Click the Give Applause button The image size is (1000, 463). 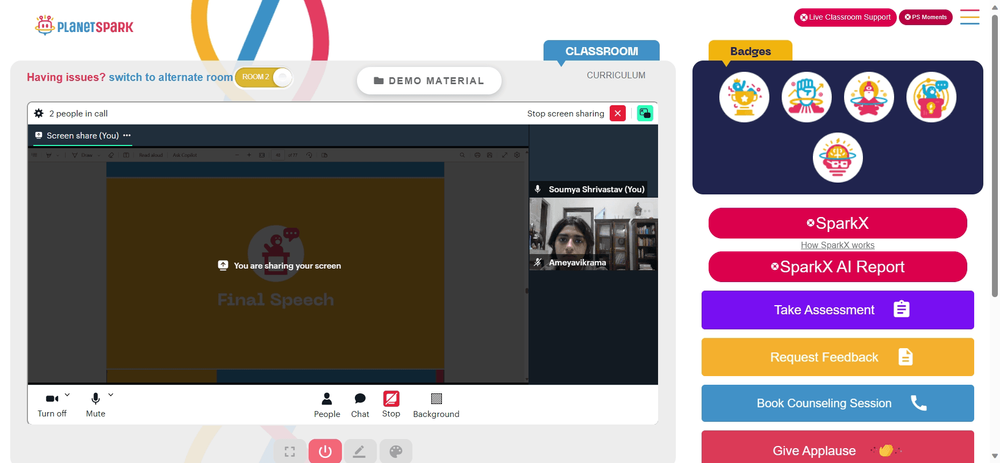point(837,448)
